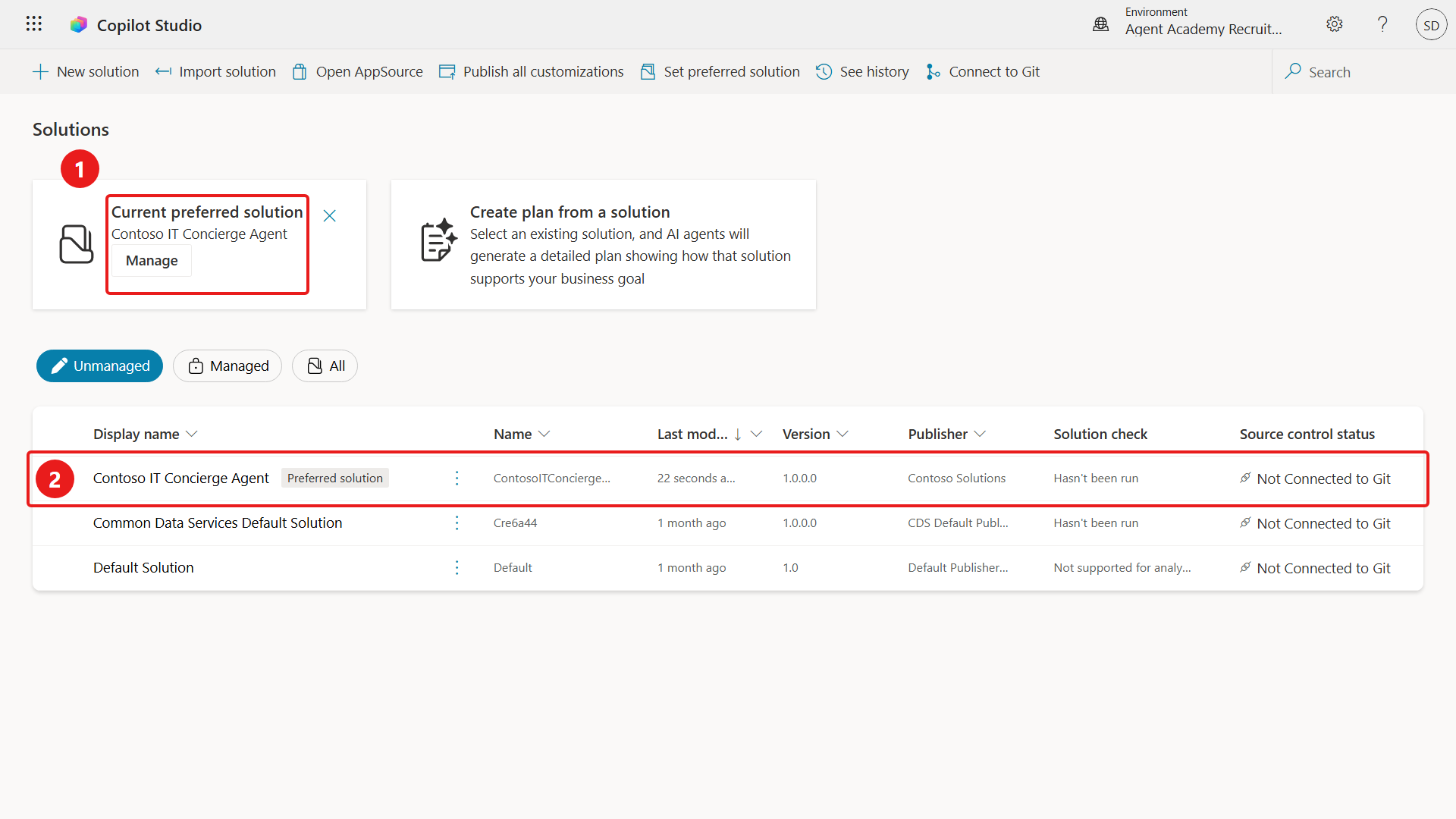Select the Managed filter tab
1456x819 pixels.
tap(227, 366)
